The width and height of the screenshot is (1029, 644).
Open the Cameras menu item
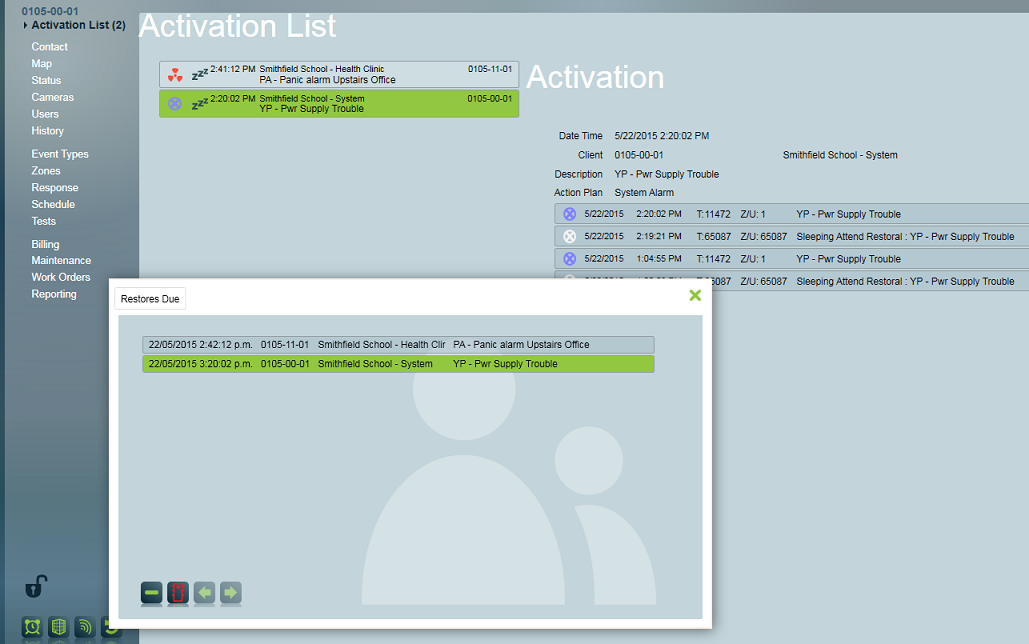52,97
